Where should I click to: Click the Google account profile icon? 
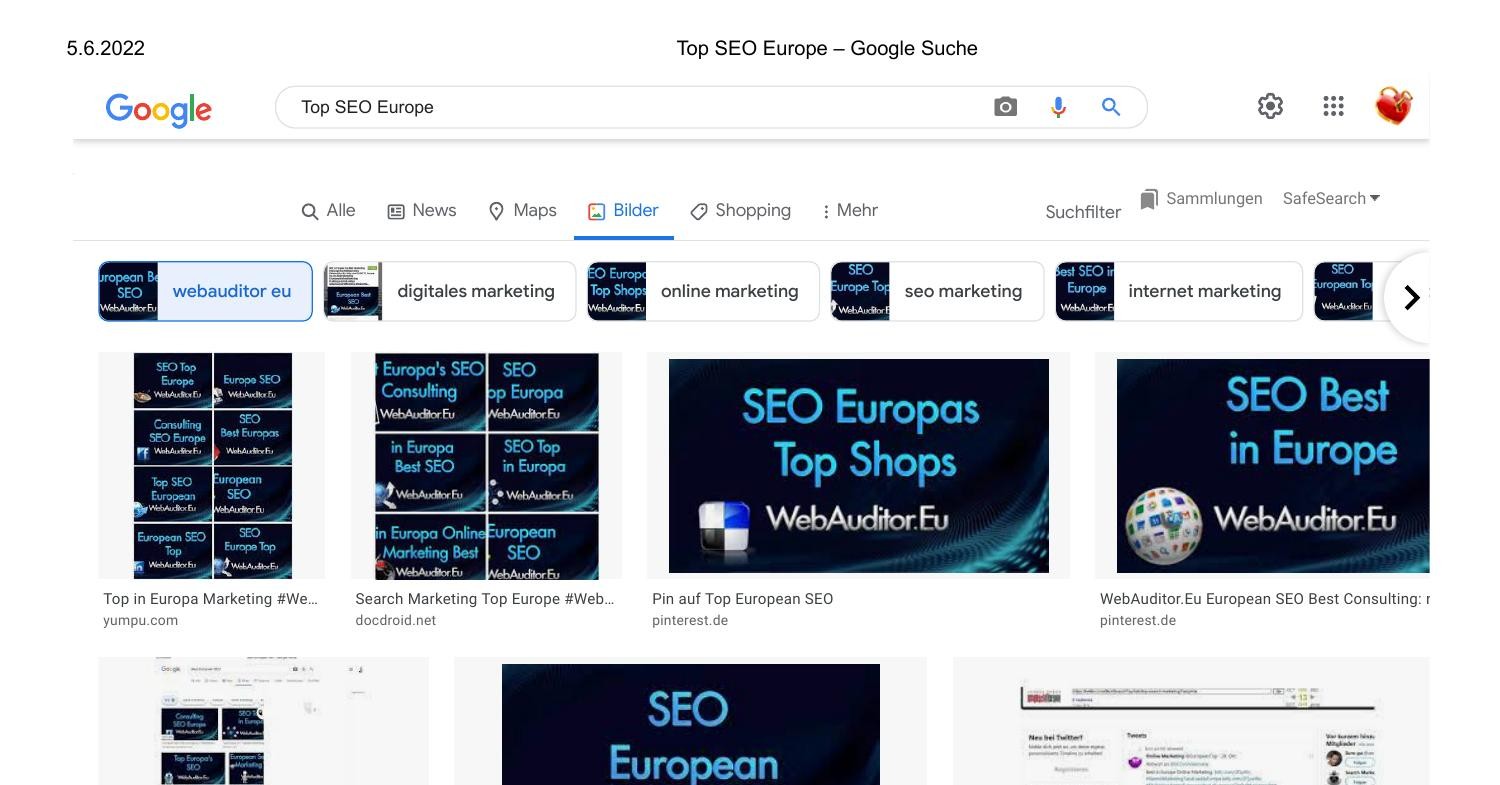[1394, 104]
